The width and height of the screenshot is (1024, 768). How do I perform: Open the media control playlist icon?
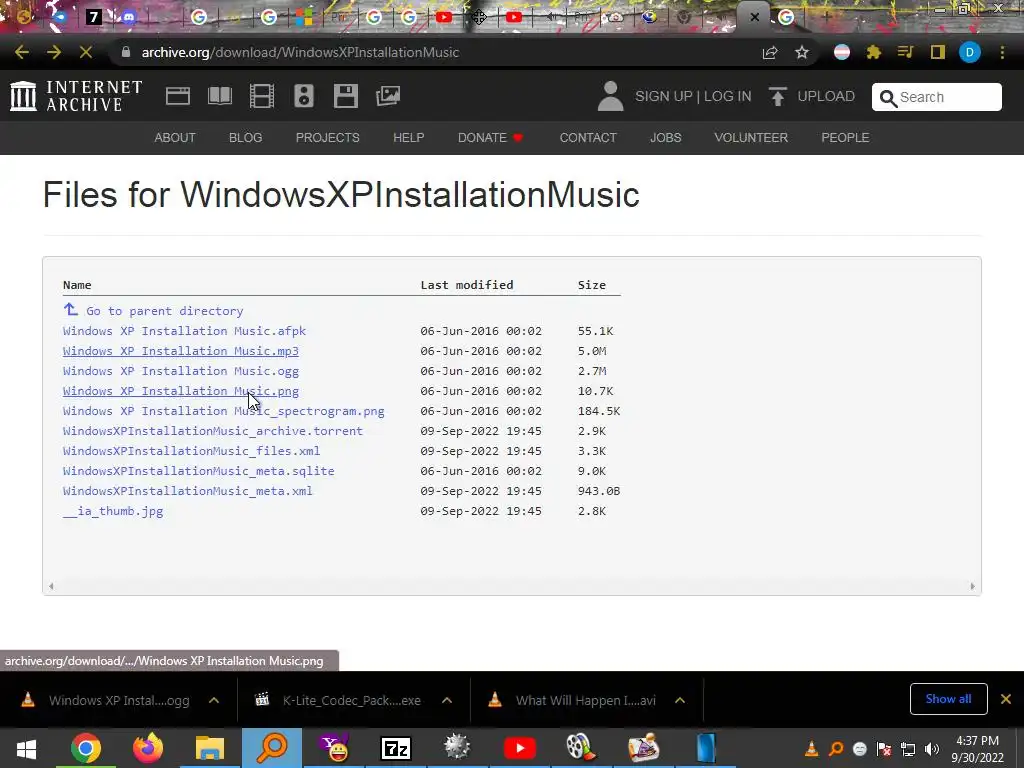click(905, 52)
